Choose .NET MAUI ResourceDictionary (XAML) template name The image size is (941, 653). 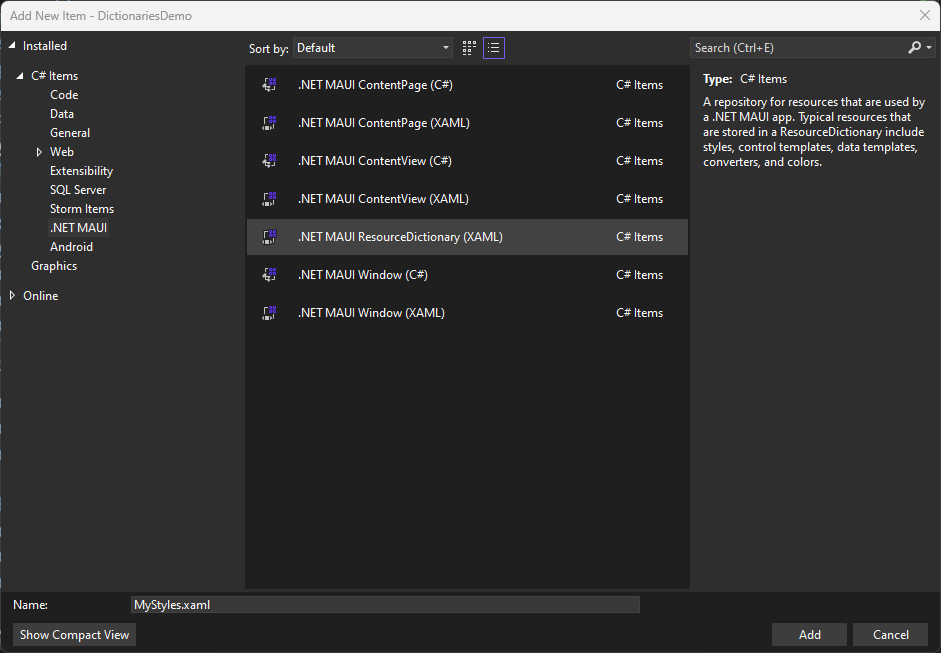tap(400, 236)
